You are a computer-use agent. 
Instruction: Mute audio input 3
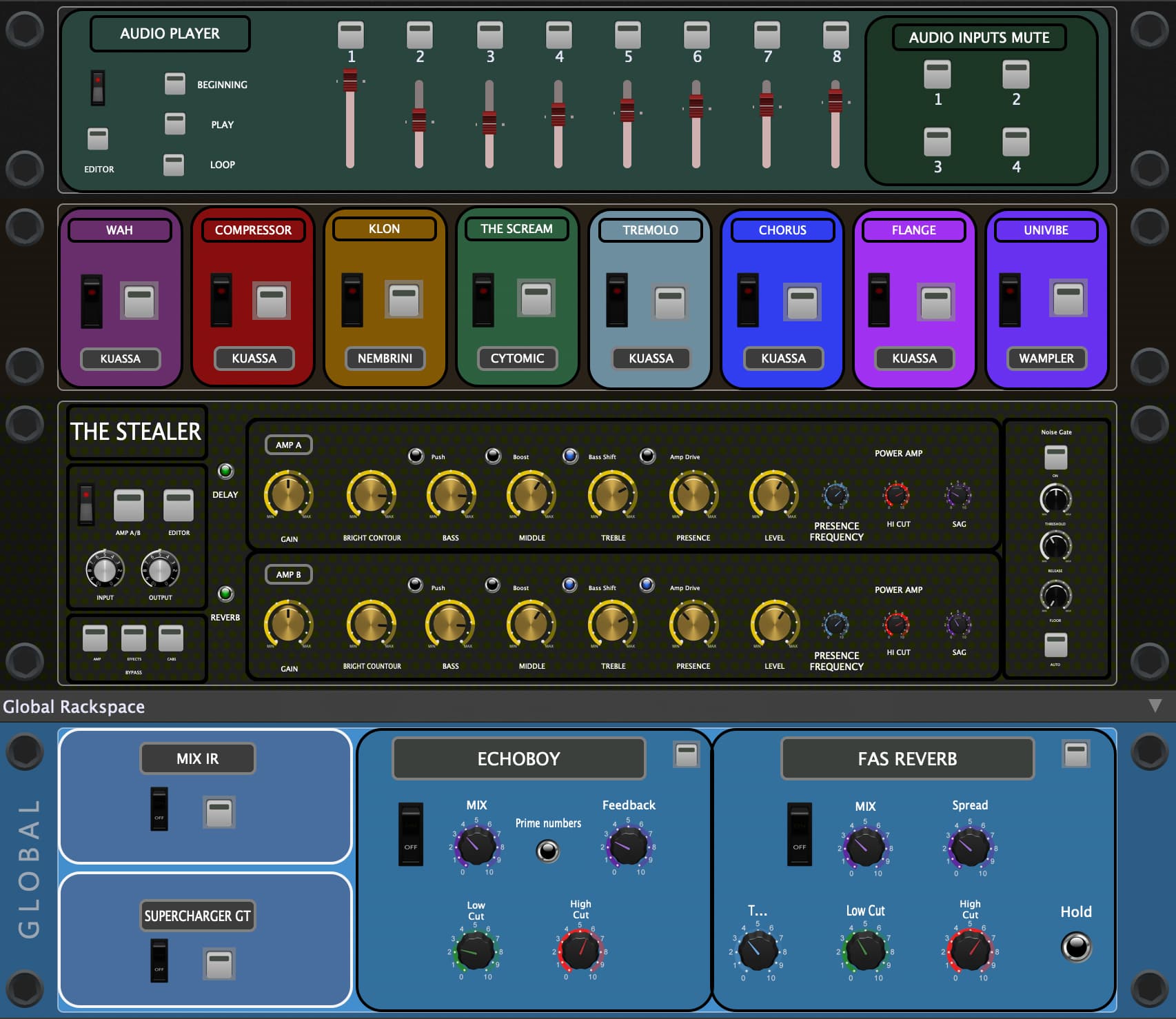[x=937, y=142]
